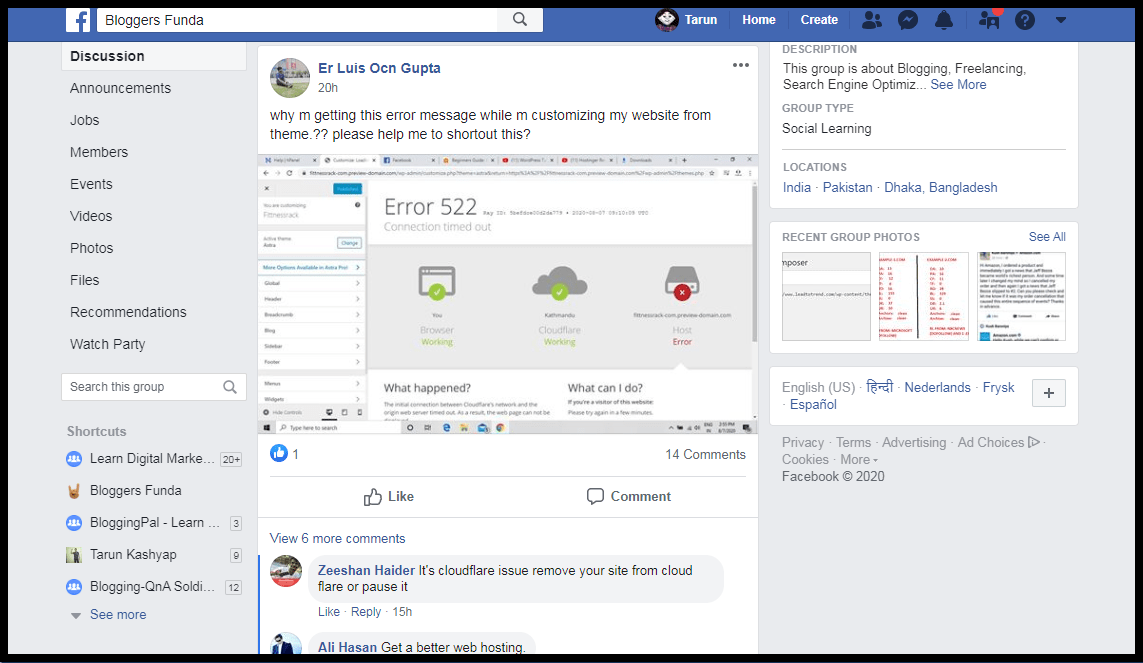Open the Members section
The width and height of the screenshot is (1143, 663).
99,152
